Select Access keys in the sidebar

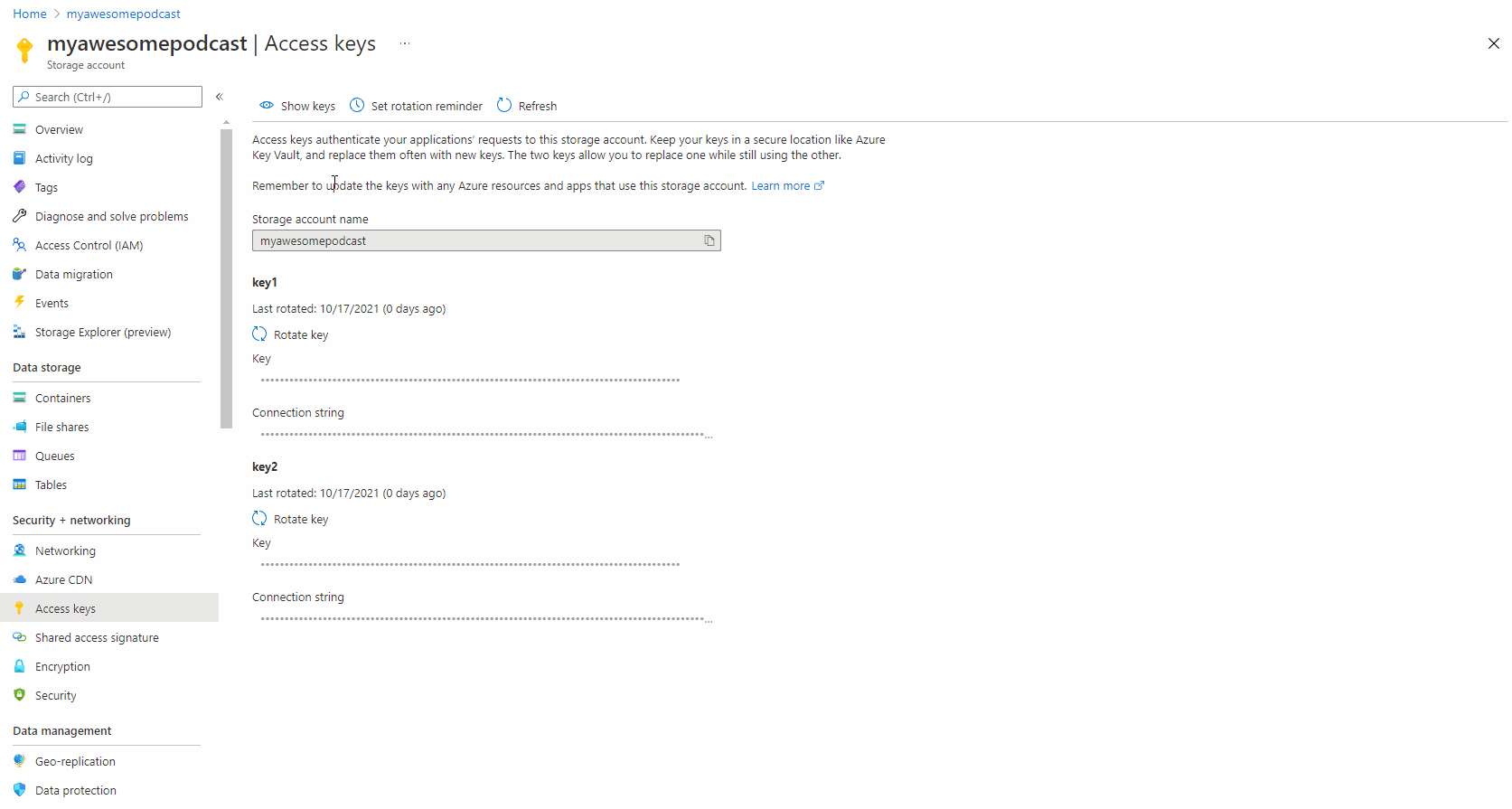109,608
